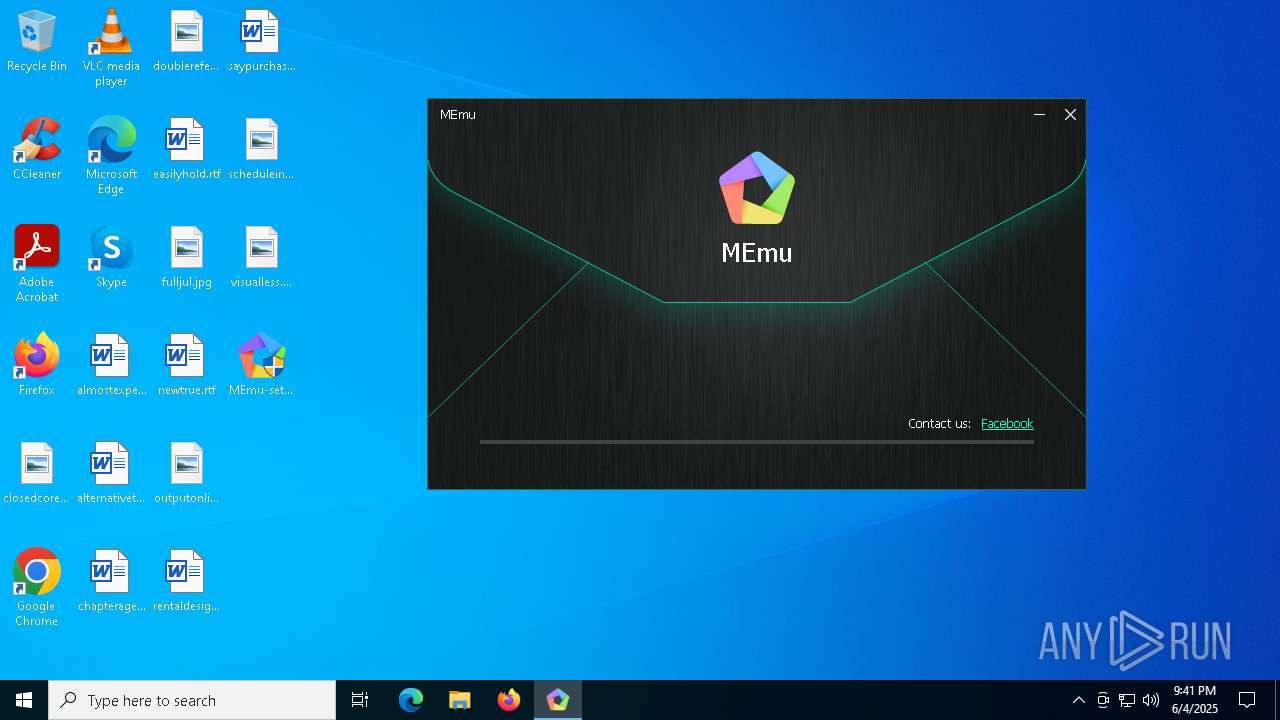Open the Firefox desktop shortcut
Image resolution: width=1280 pixels, height=720 pixels.
tap(37, 366)
